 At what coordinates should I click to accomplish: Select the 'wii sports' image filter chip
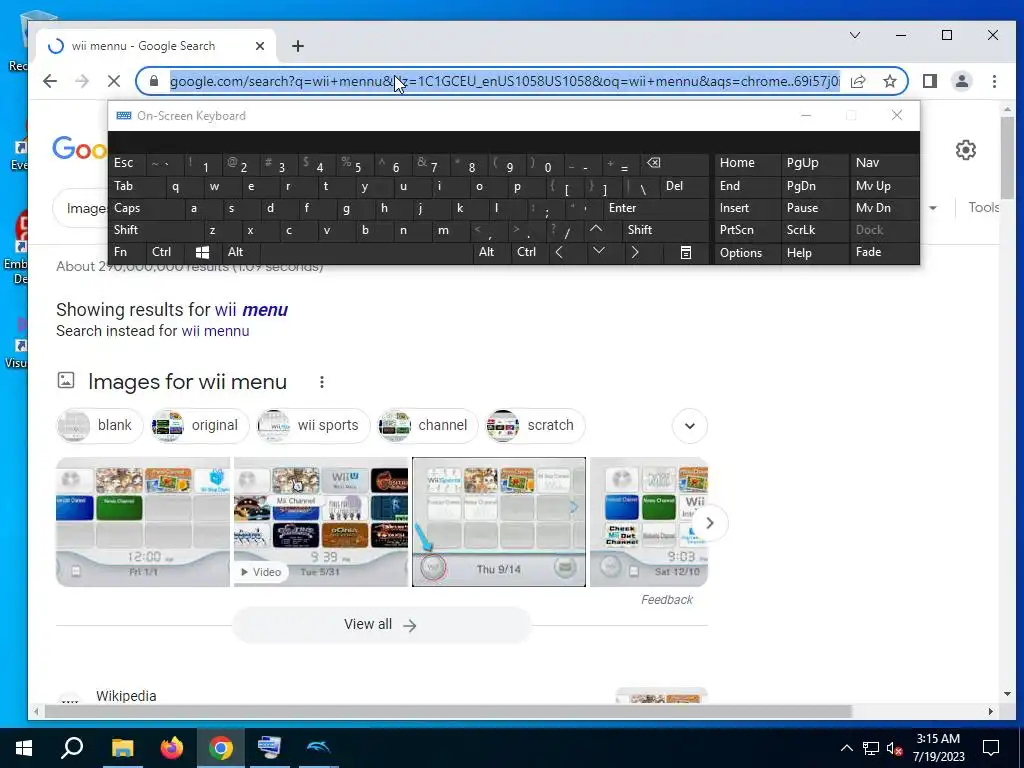[x=313, y=426]
